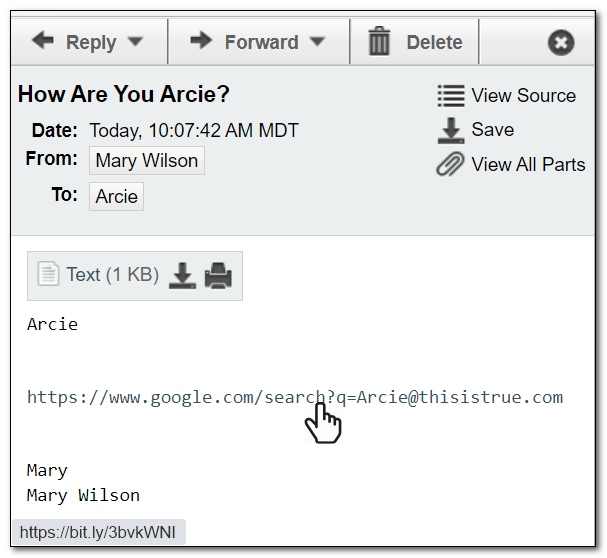Image resolution: width=607 pixels, height=558 pixels.
Task: Follow the google.com search hyperlink
Action: 294,398
